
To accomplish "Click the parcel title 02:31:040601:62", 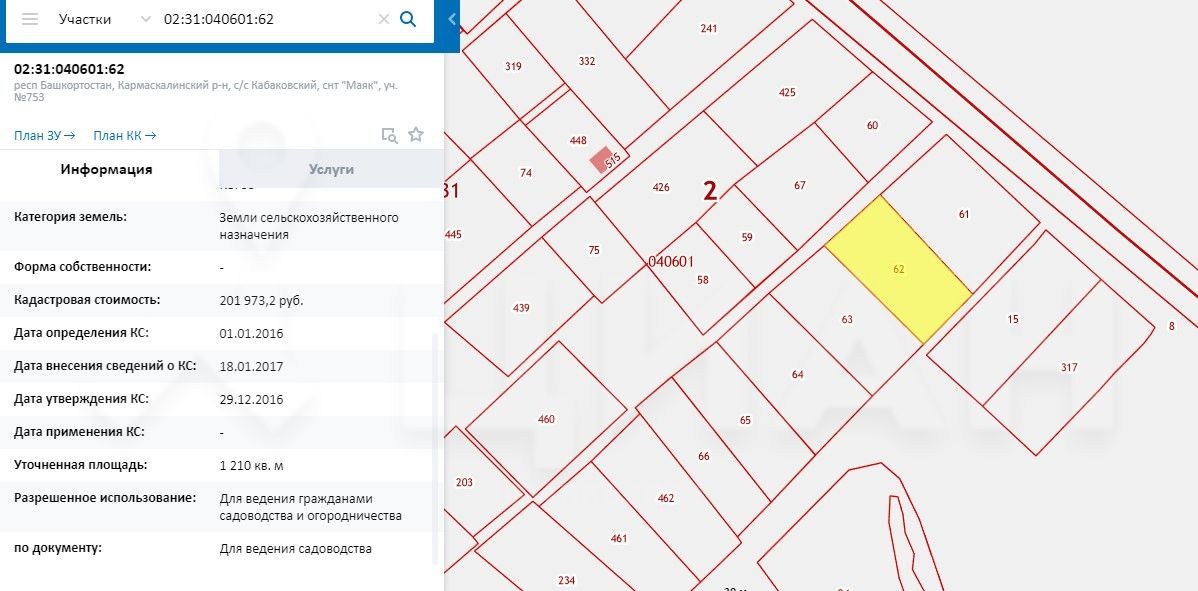I will pos(69,69).
